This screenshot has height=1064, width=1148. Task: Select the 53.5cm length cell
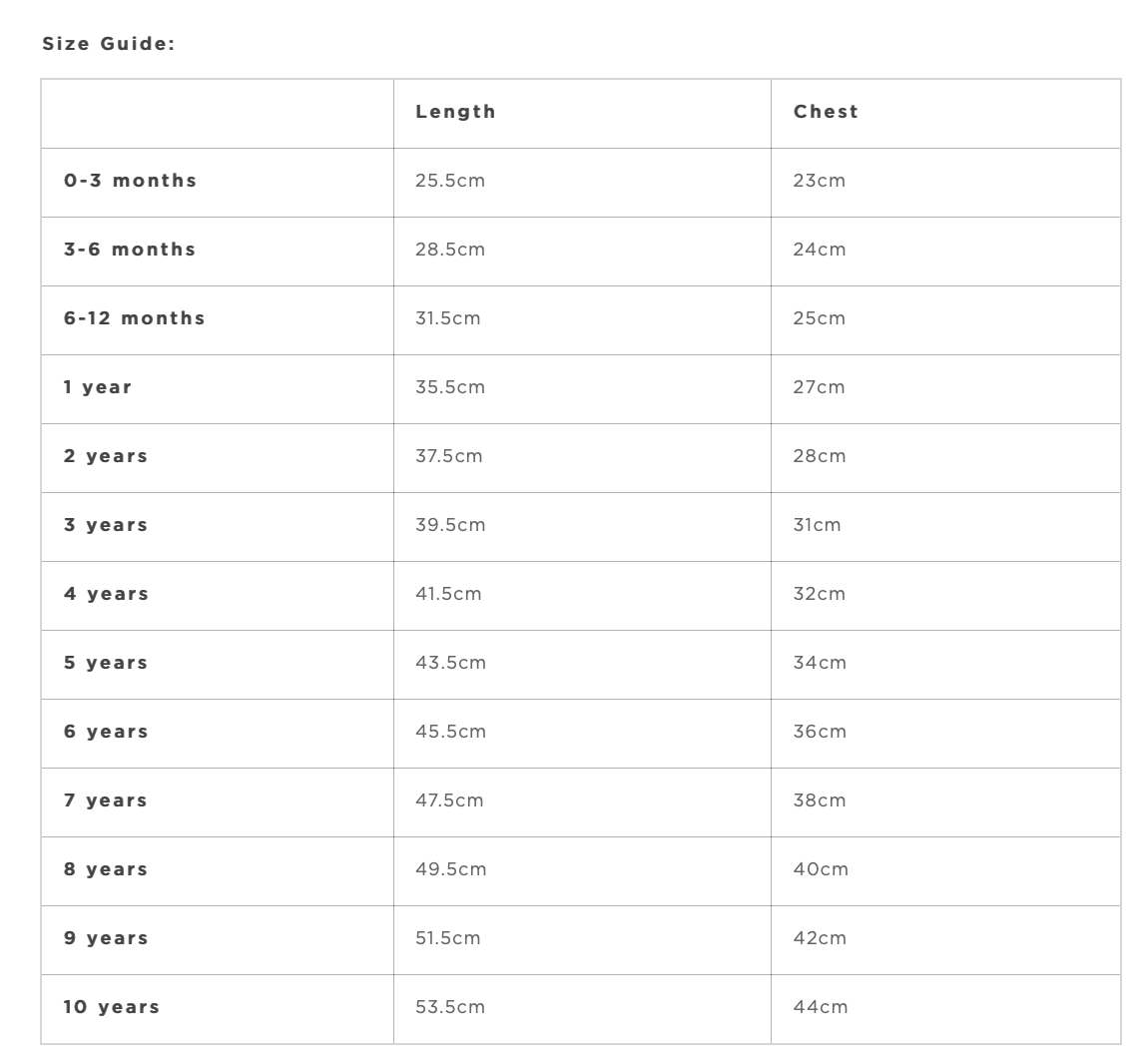coord(450,1007)
